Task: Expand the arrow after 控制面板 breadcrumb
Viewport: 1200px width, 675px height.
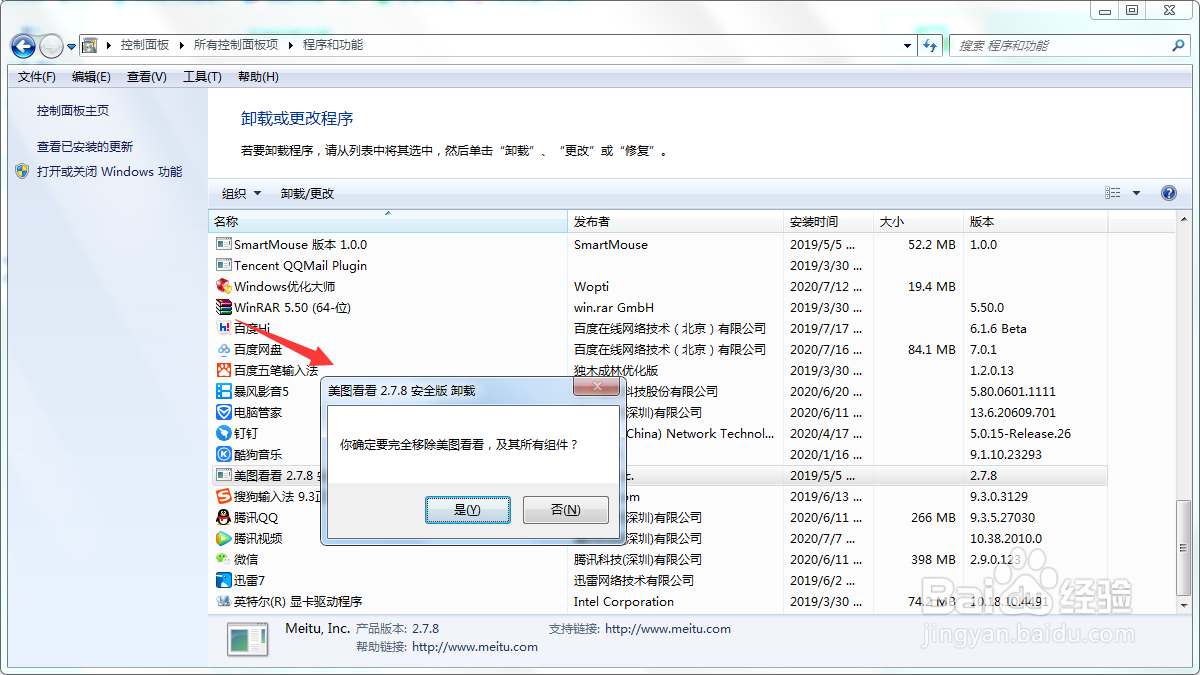Action: coord(181,45)
